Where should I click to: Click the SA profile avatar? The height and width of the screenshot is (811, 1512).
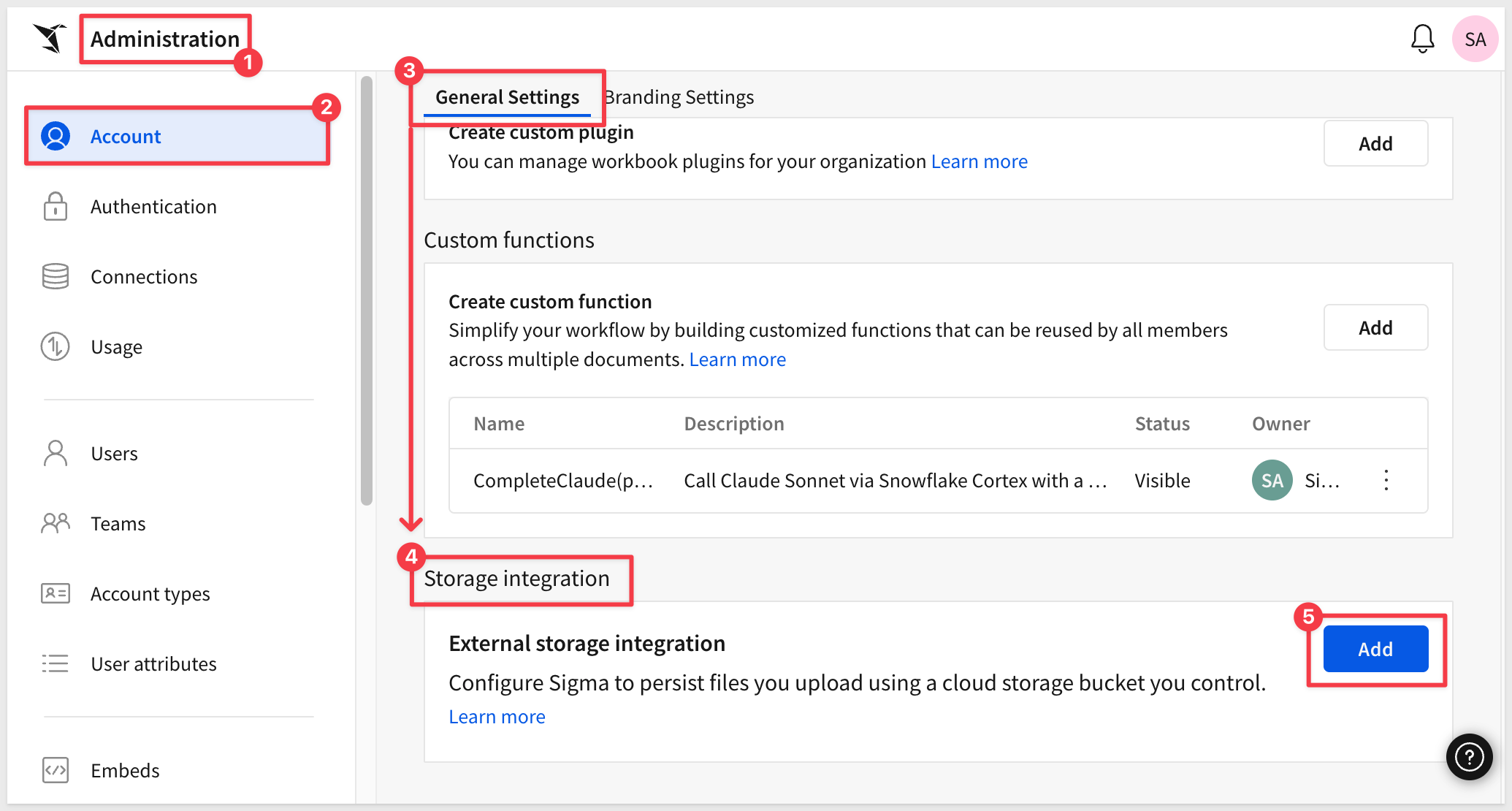pyautogui.click(x=1474, y=39)
